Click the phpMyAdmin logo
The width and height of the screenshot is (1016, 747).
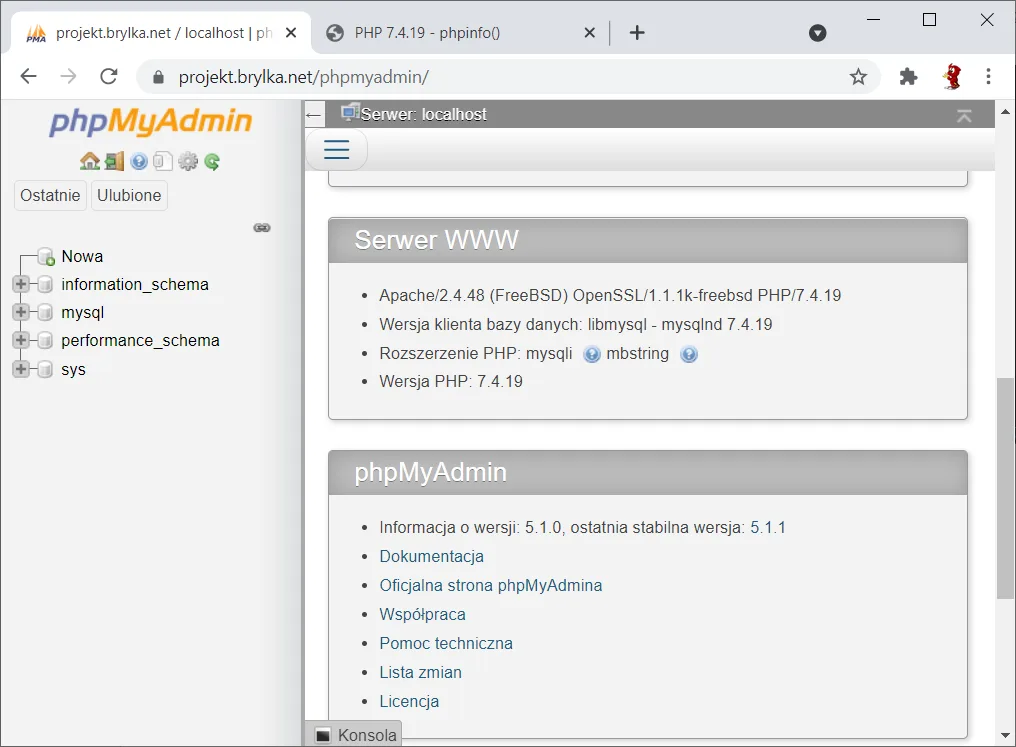point(150,121)
